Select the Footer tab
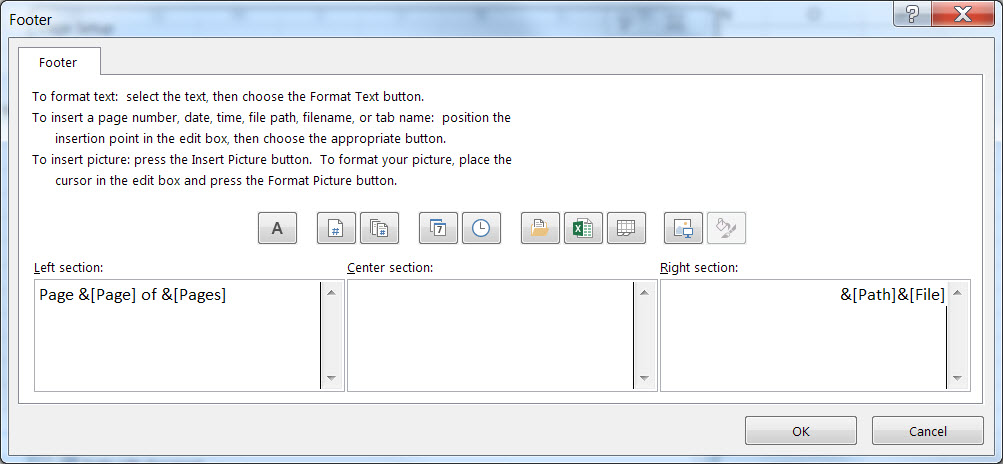1003x464 pixels. [x=59, y=62]
